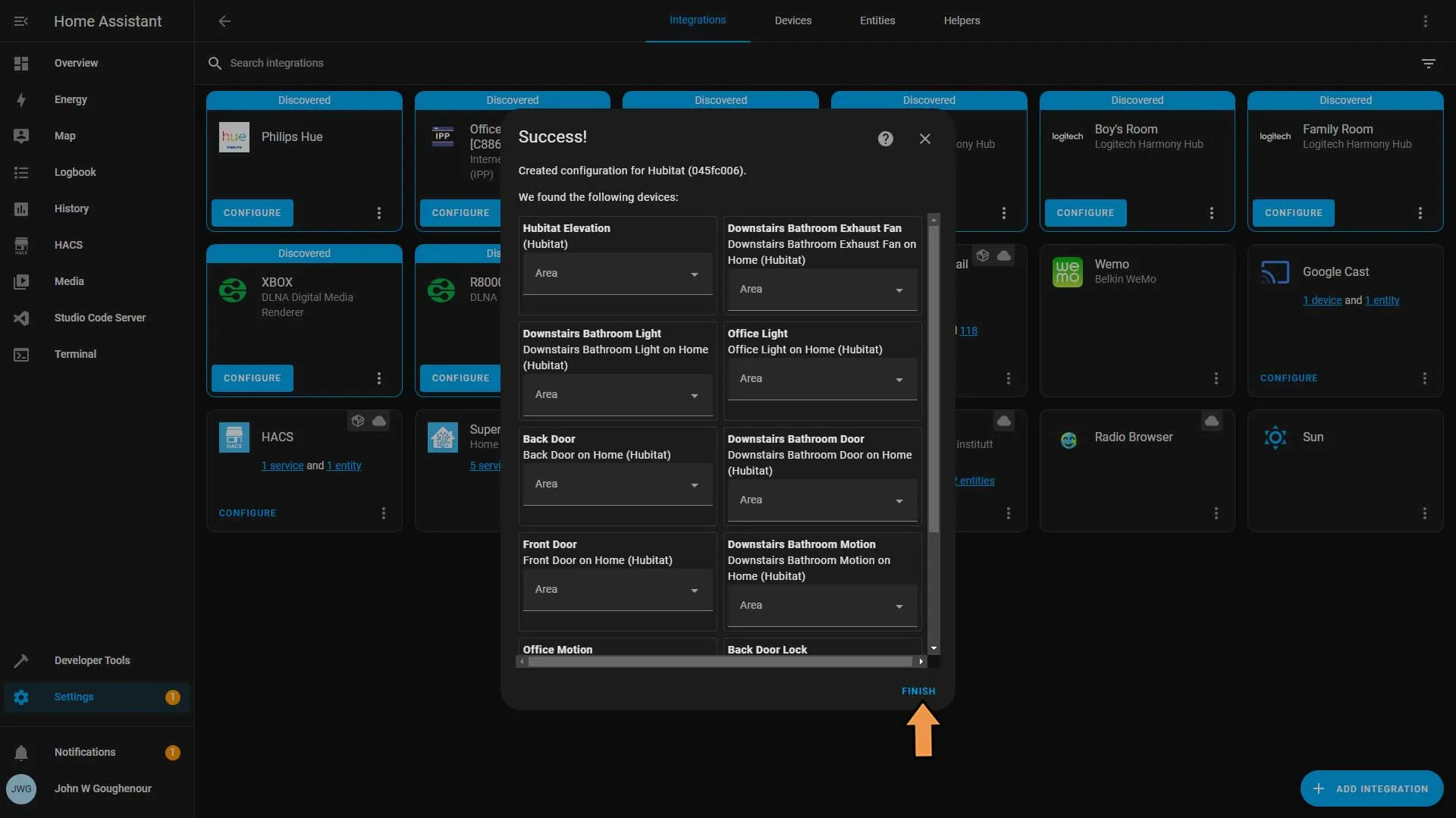Click the device list horizontal scrollbar

click(720, 662)
